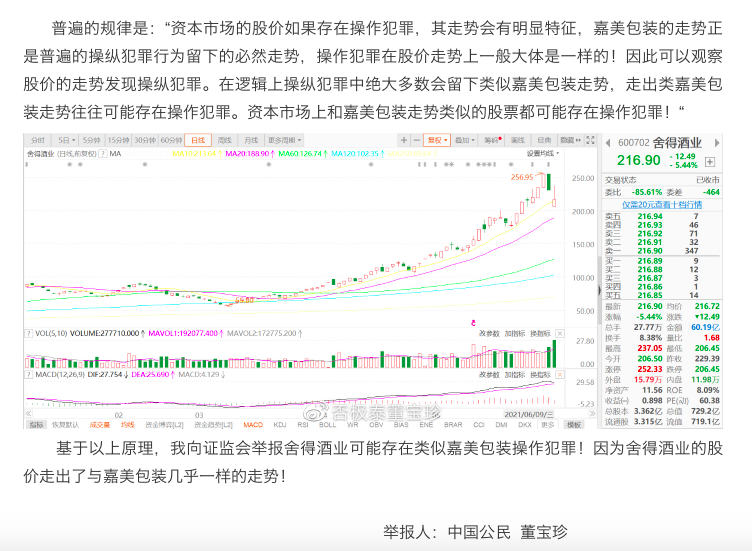Switch to 周线 weekly chart tab
The width and height of the screenshot is (752, 551).
[224, 140]
